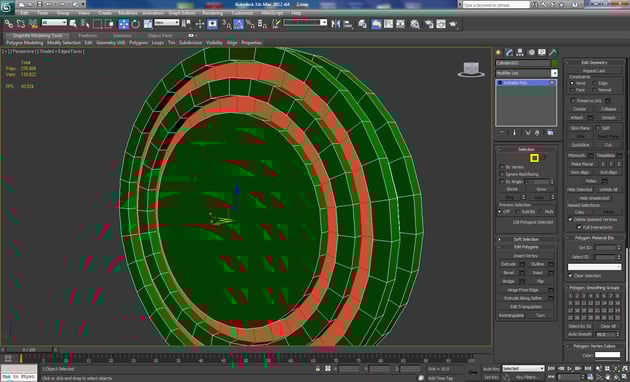Click the Play Animation button
Screen dimensions: 630x382
point(569,368)
